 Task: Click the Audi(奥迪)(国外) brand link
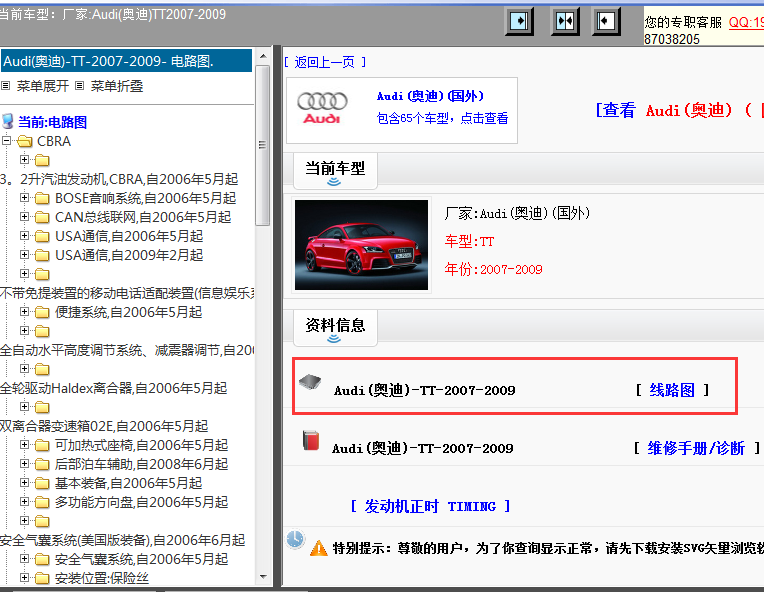tap(430, 96)
